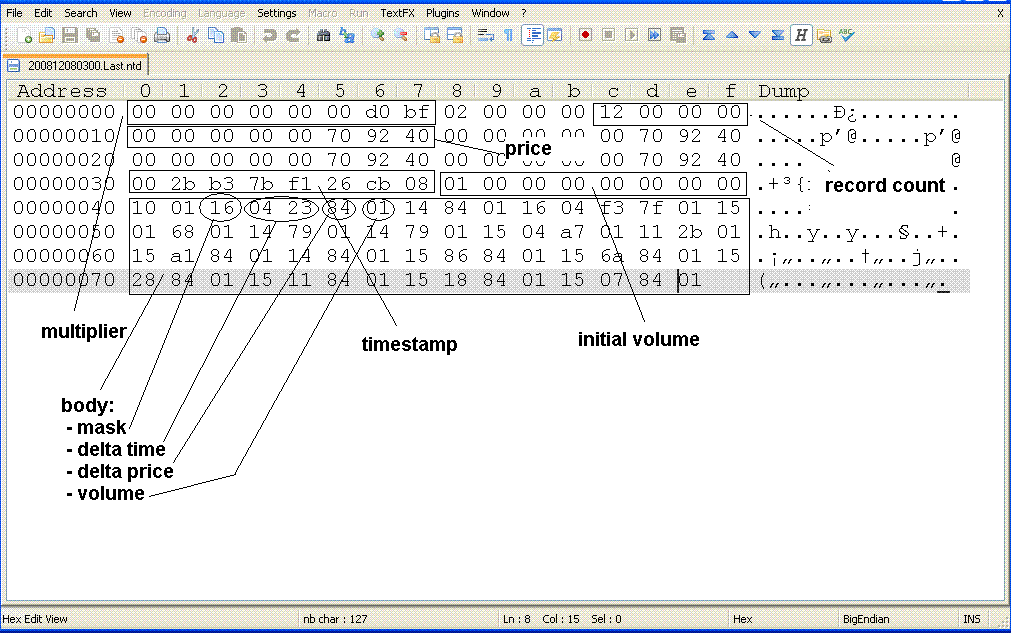Zoom in using magnifier plus icon
Viewport: 1011px width, 633px height.
pyautogui.click(x=377, y=35)
